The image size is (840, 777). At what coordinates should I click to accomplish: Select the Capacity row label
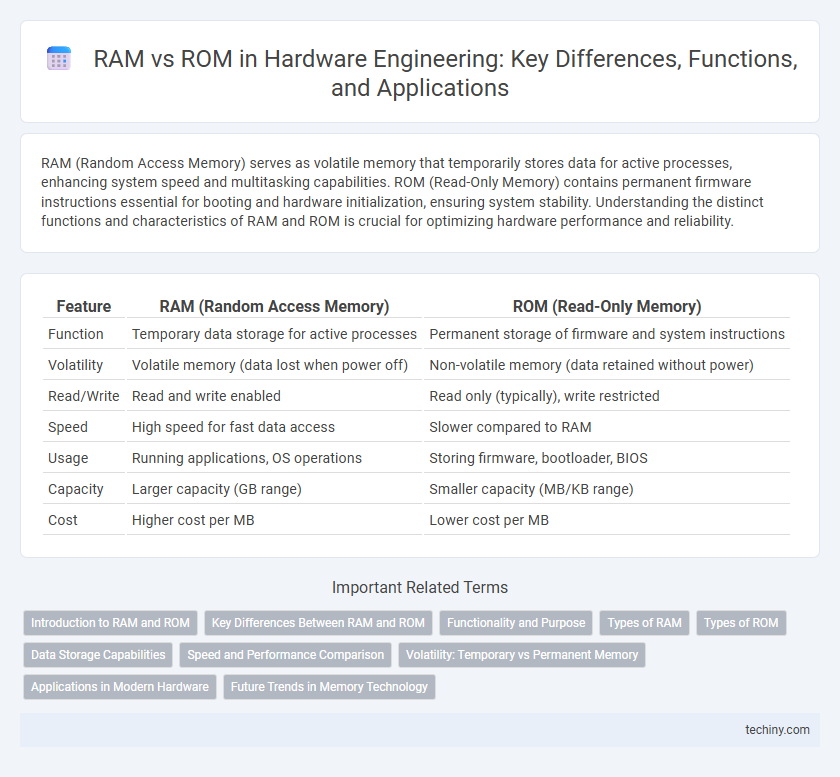(76, 489)
